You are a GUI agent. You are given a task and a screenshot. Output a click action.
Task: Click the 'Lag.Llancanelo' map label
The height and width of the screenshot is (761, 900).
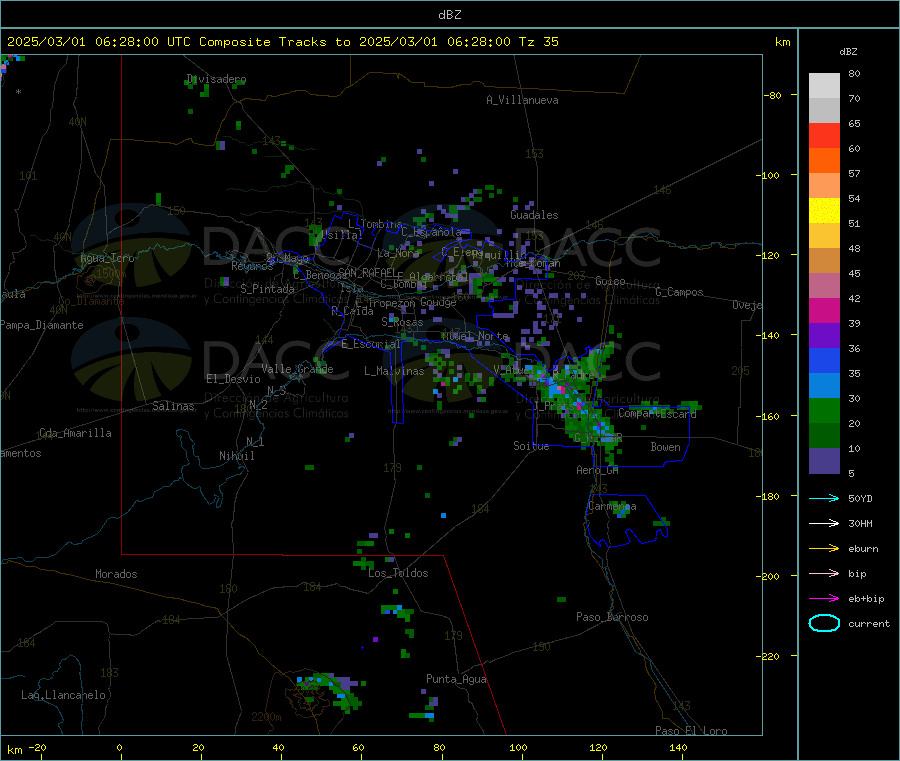[x=64, y=695]
